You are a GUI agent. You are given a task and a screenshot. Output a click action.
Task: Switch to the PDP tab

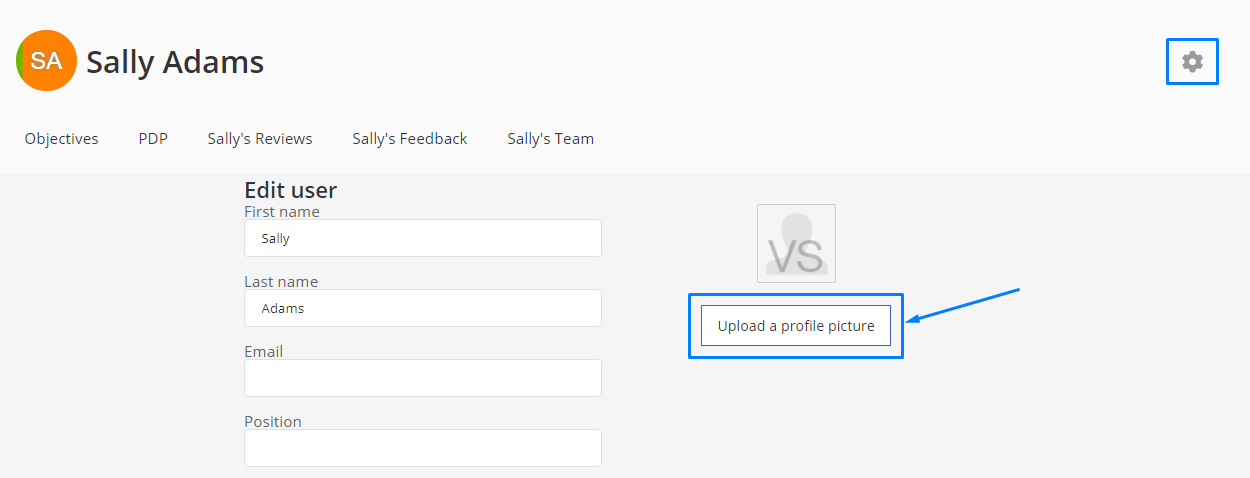point(153,139)
